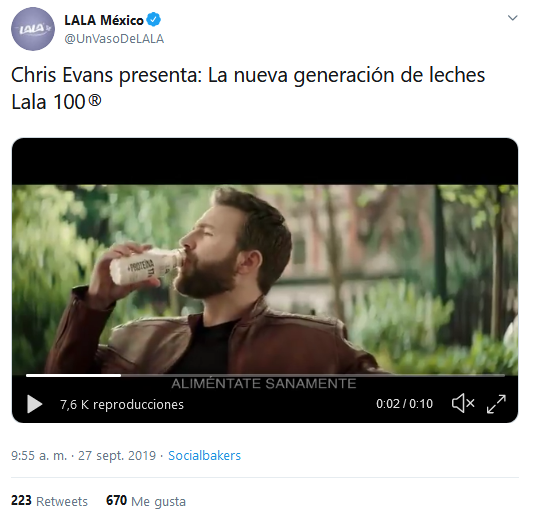Click the ALIMÉNTATE SANAMENTE caption text
This screenshot has height=520, width=533.
point(264,384)
